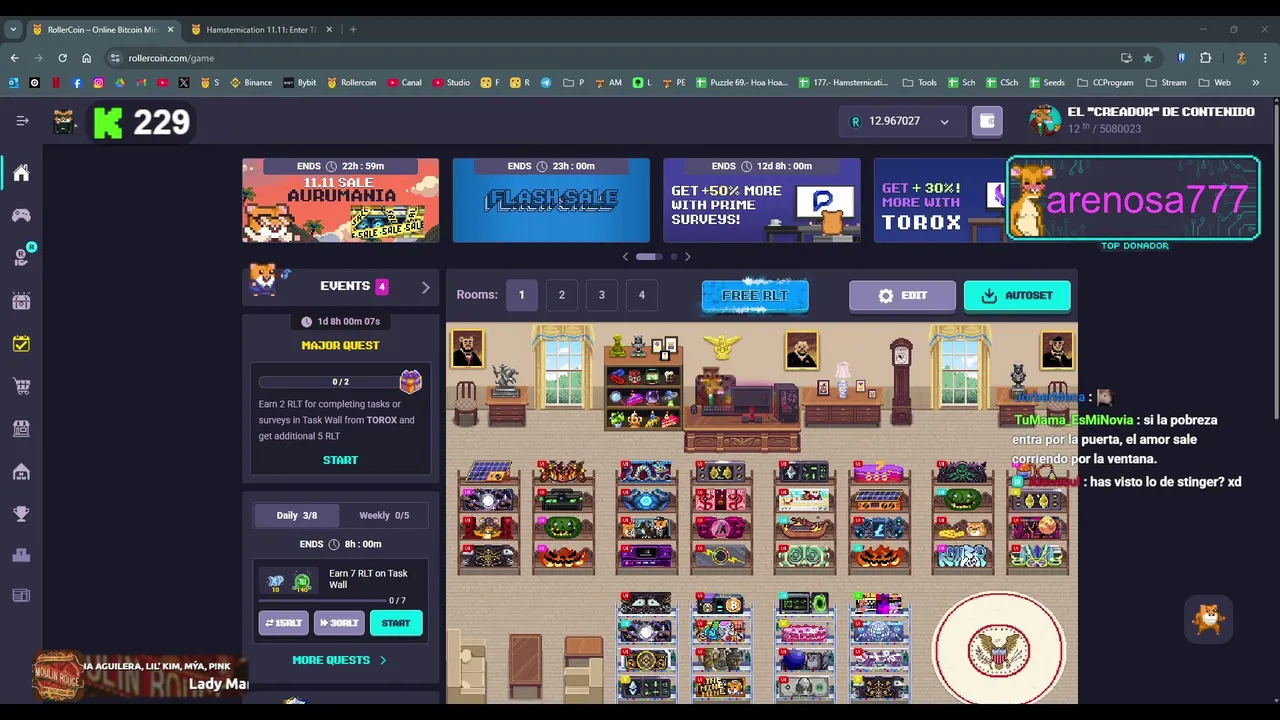Open the Games controller icon in sidebar
The height and width of the screenshot is (720, 1280).
[x=21, y=215]
